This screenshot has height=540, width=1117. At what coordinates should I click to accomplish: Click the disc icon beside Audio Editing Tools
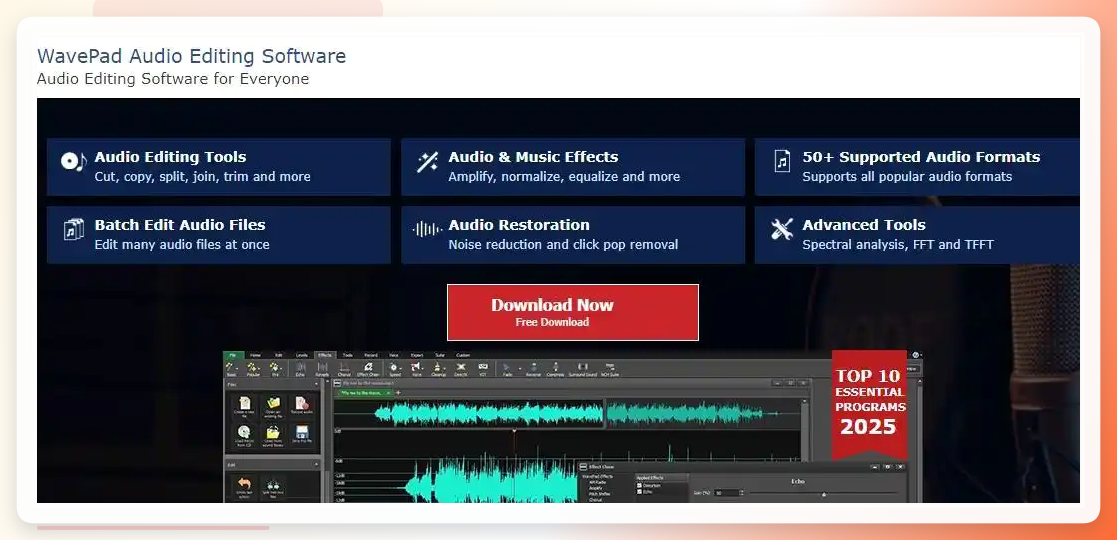[73, 162]
